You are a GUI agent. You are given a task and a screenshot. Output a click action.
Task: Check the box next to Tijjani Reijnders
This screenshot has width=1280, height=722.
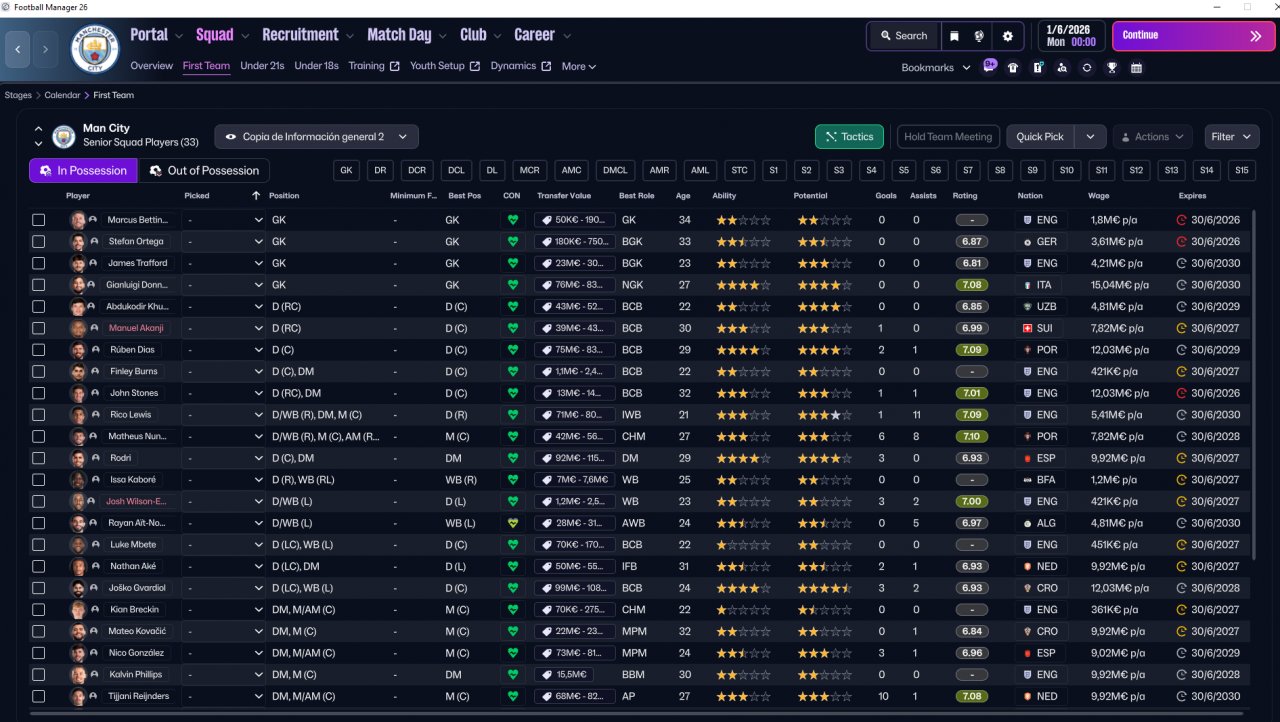[x=39, y=696]
